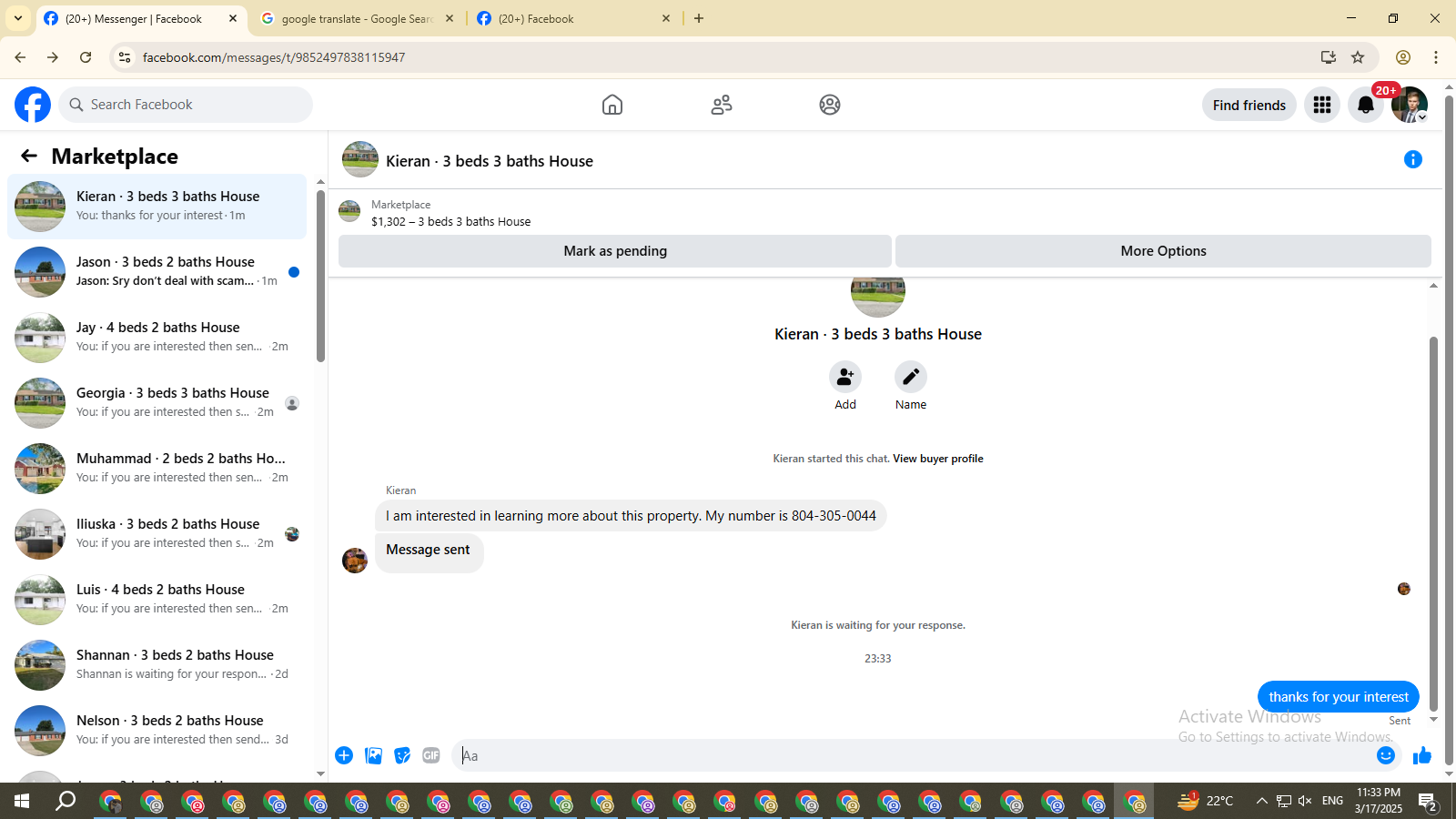Open the Jay 4 beds 2 baths chat
The image size is (1456, 819).
[x=157, y=338]
